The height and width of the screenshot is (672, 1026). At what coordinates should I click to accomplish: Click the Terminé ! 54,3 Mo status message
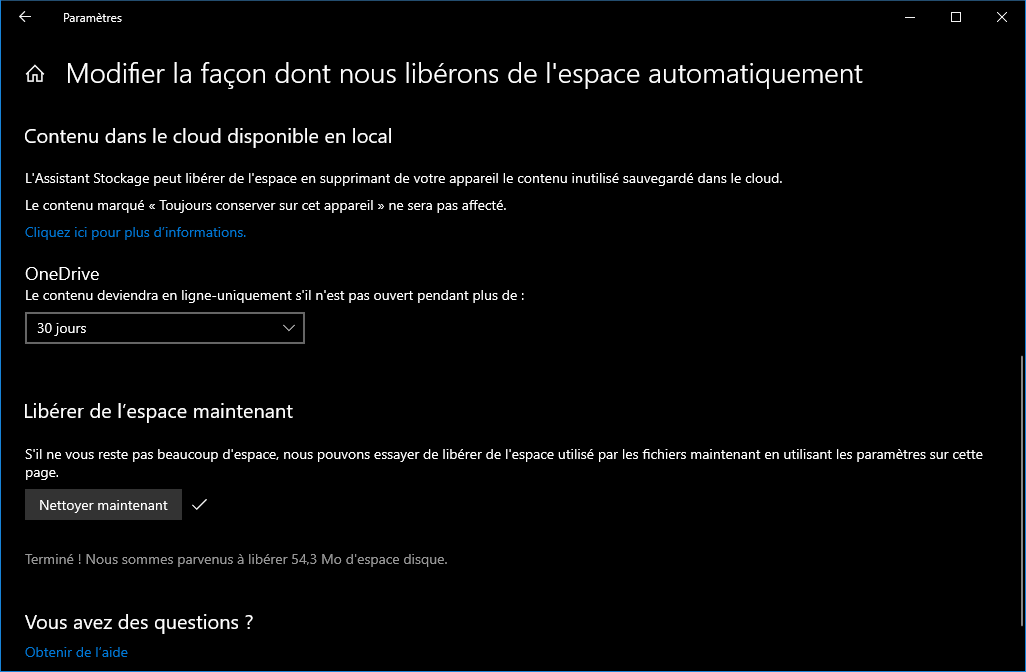pyautogui.click(x=236, y=559)
